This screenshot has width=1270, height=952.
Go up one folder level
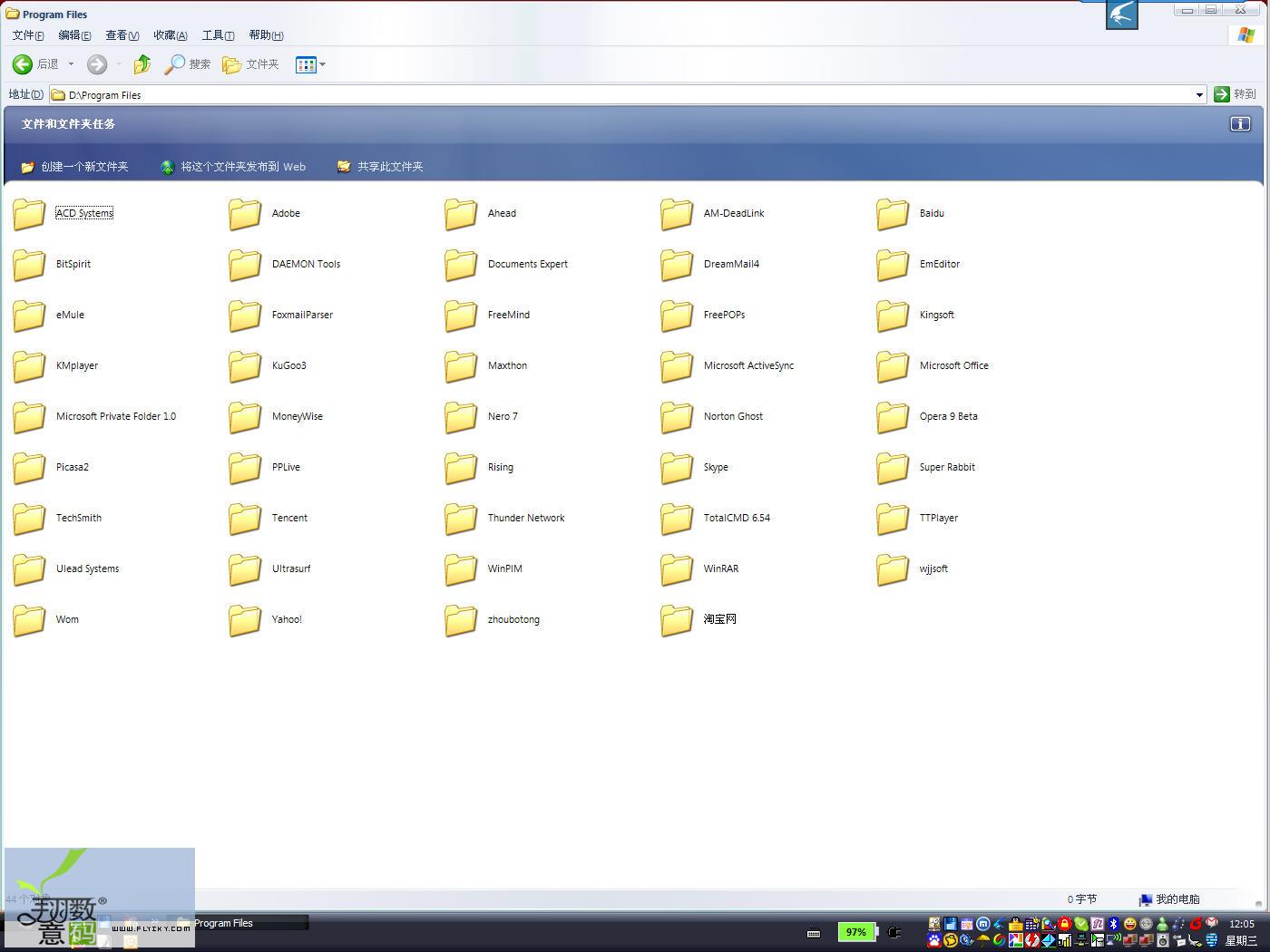pyautogui.click(x=142, y=64)
